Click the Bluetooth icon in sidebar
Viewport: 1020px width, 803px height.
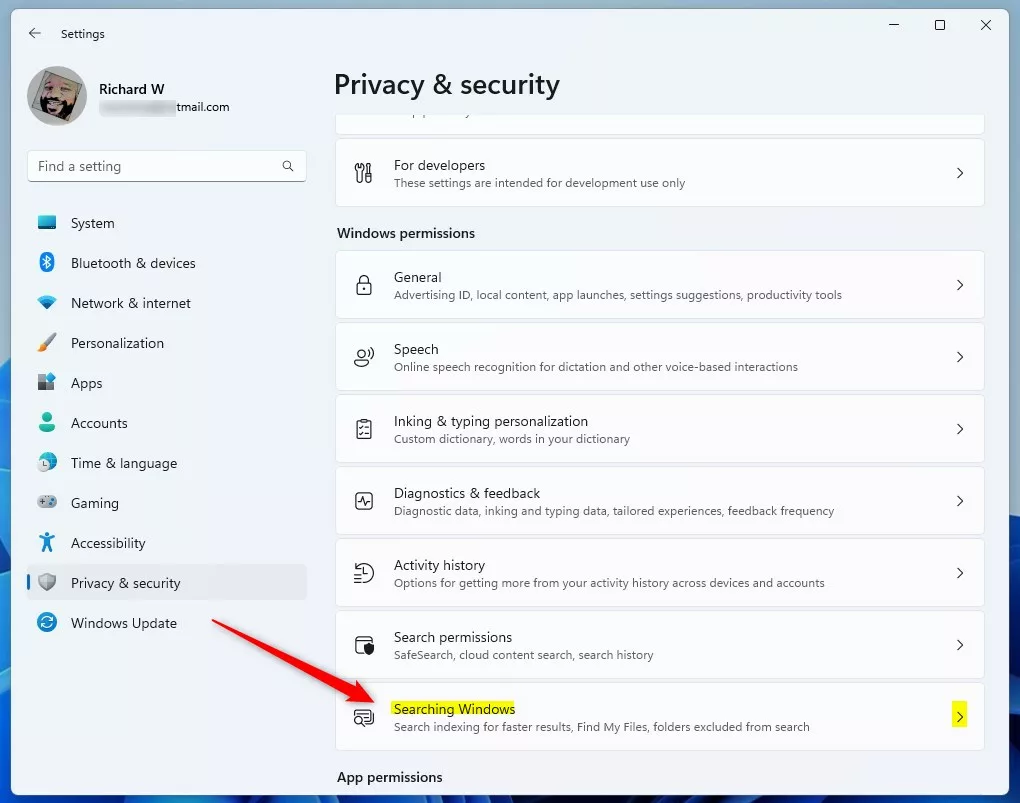coord(47,262)
